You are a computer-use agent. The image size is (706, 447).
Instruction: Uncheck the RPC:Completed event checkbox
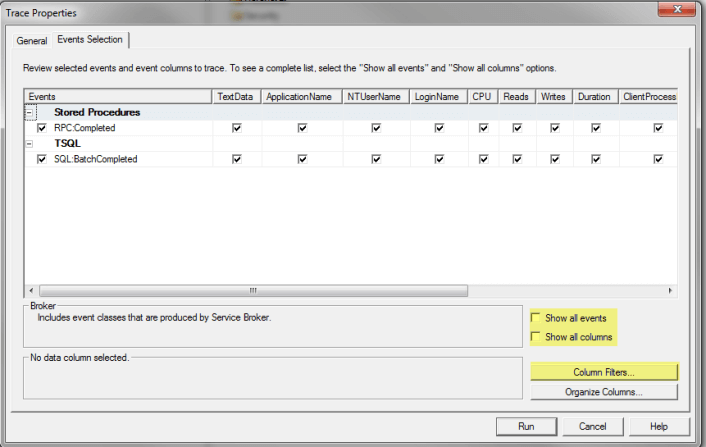(42, 128)
